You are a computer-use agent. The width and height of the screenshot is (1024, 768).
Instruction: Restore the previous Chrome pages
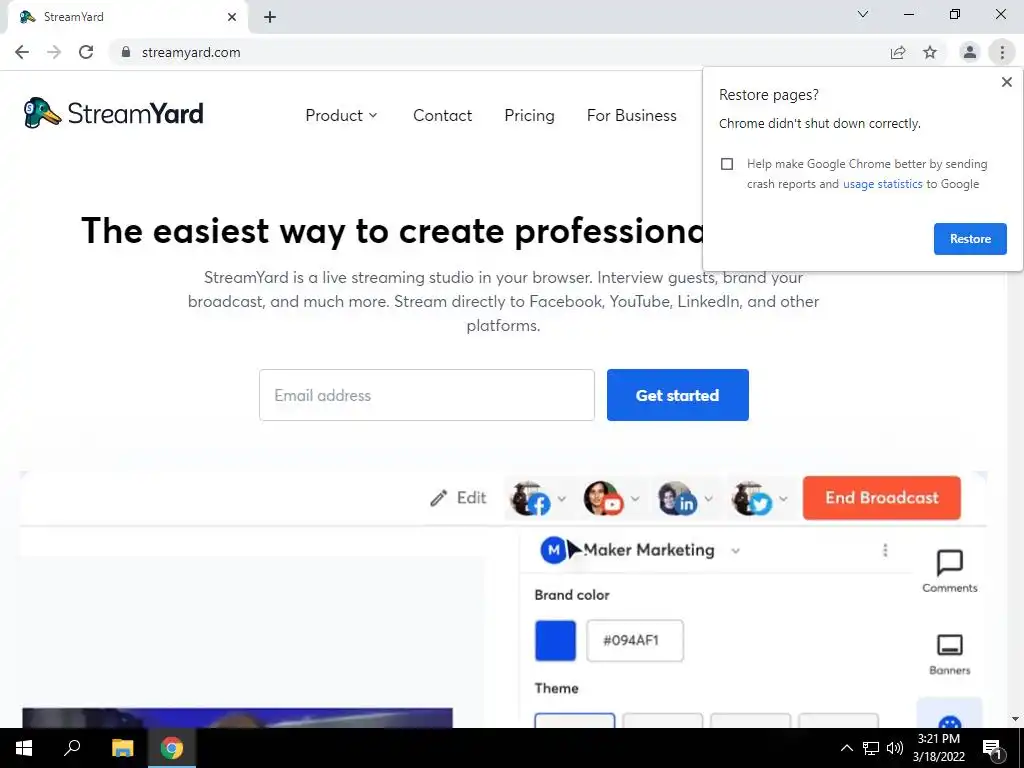coord(970,239)
